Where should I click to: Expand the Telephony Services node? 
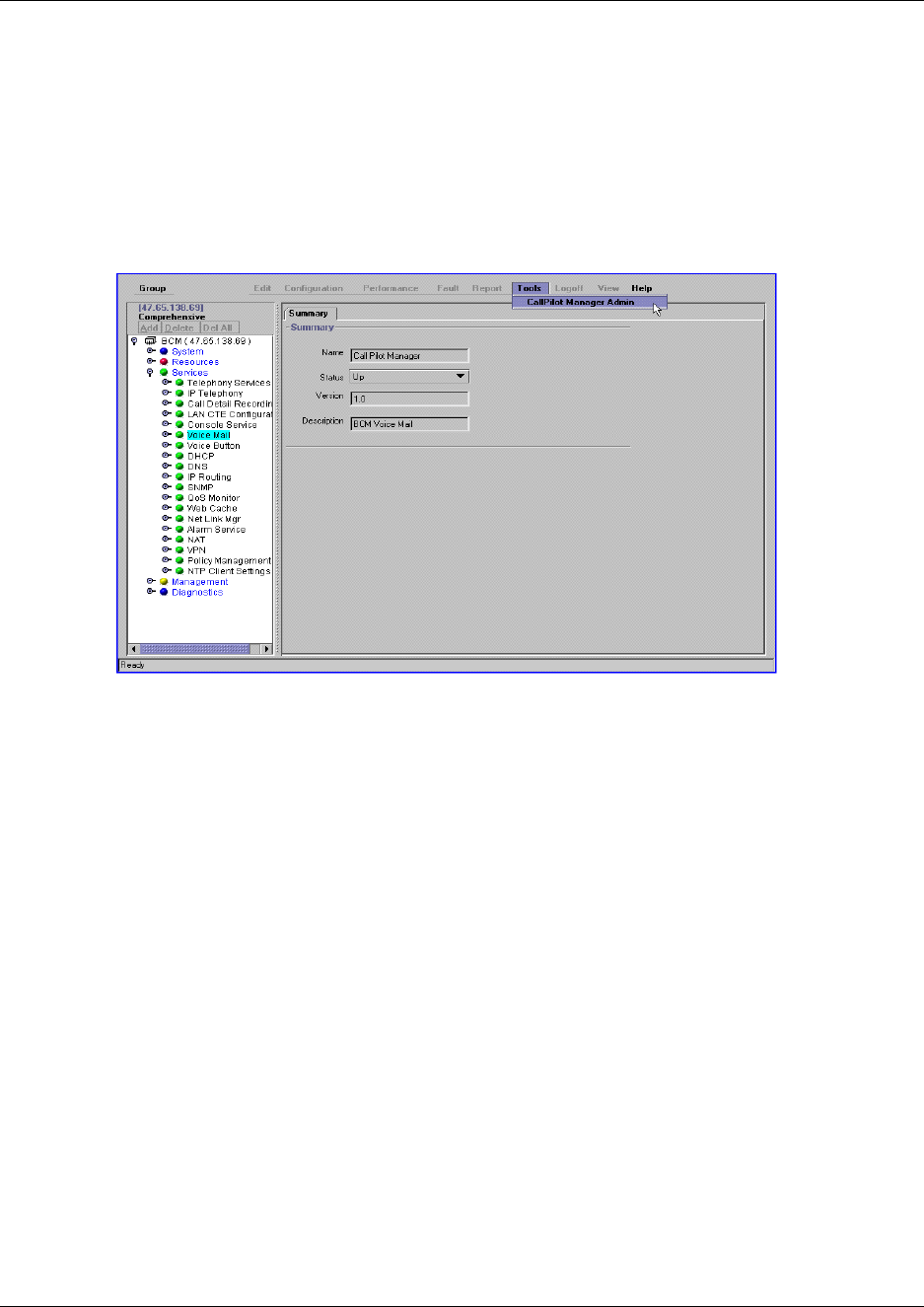pyautogui.click(x=167, y=383)
